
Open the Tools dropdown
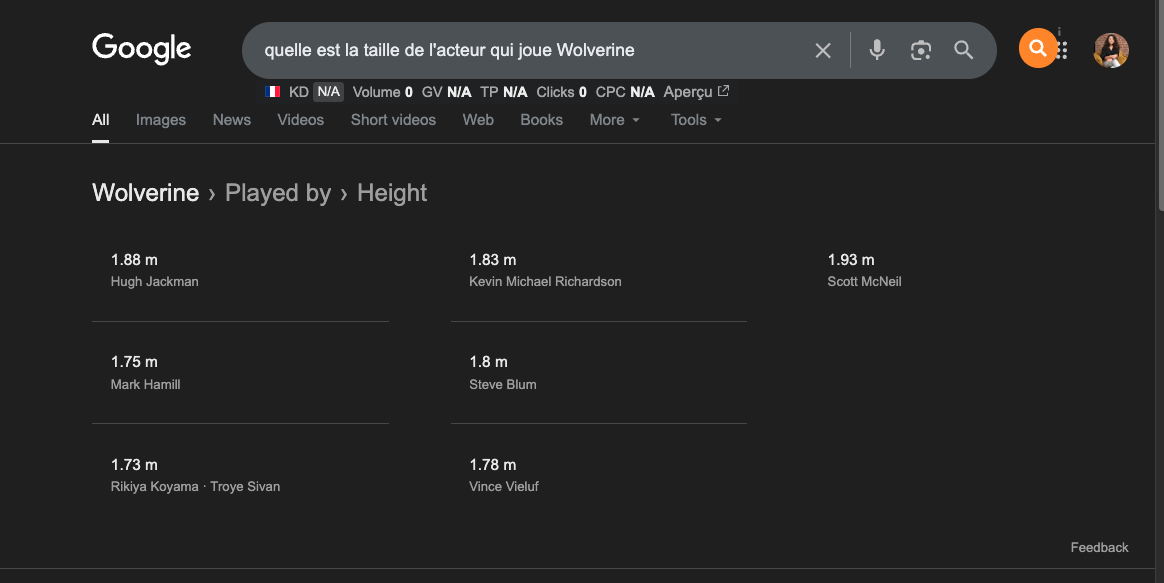695,119
